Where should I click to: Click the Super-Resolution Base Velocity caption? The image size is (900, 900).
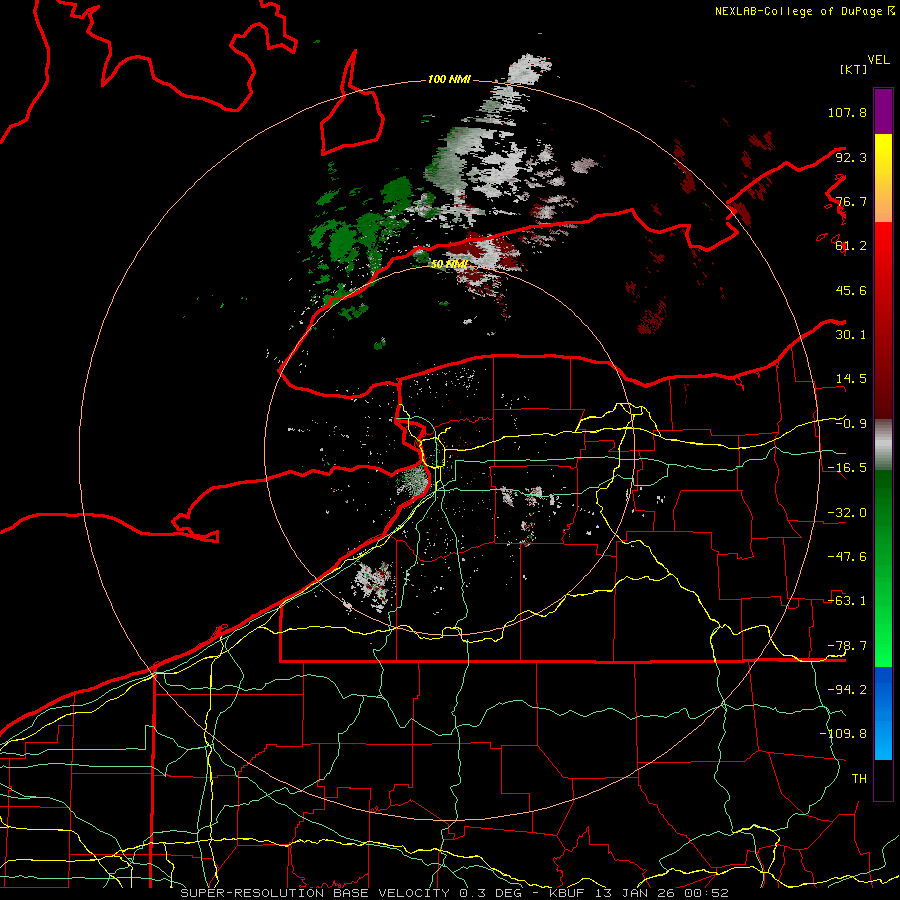[455, 893]
